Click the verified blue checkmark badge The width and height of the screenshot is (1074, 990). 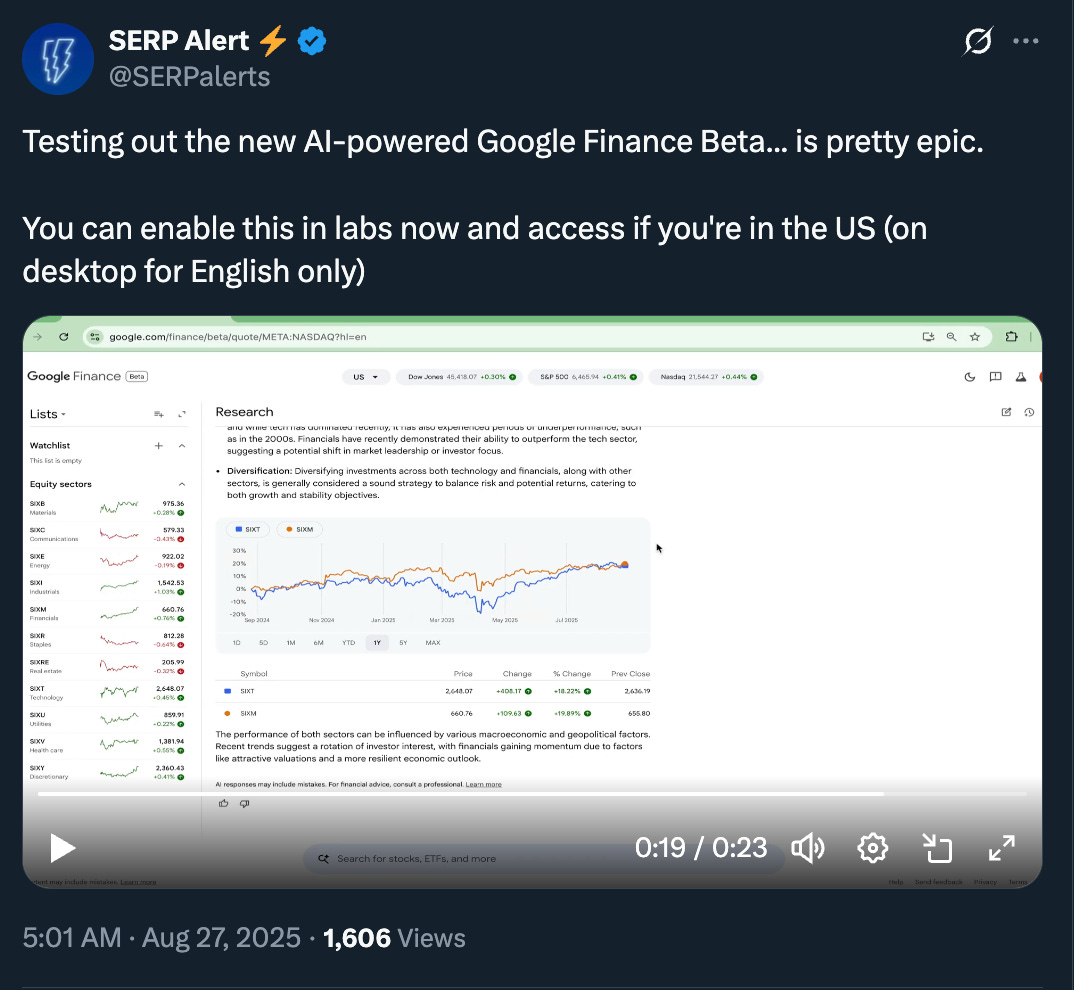[312, 41]
